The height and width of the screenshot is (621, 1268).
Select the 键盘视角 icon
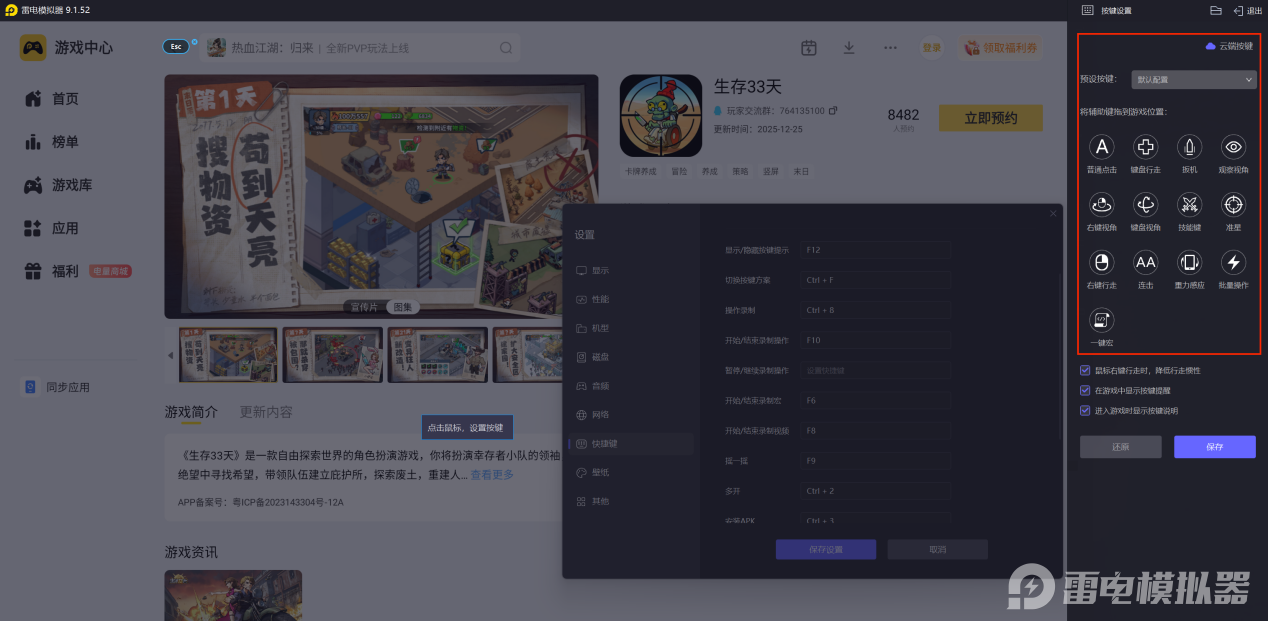point(1145,205)
